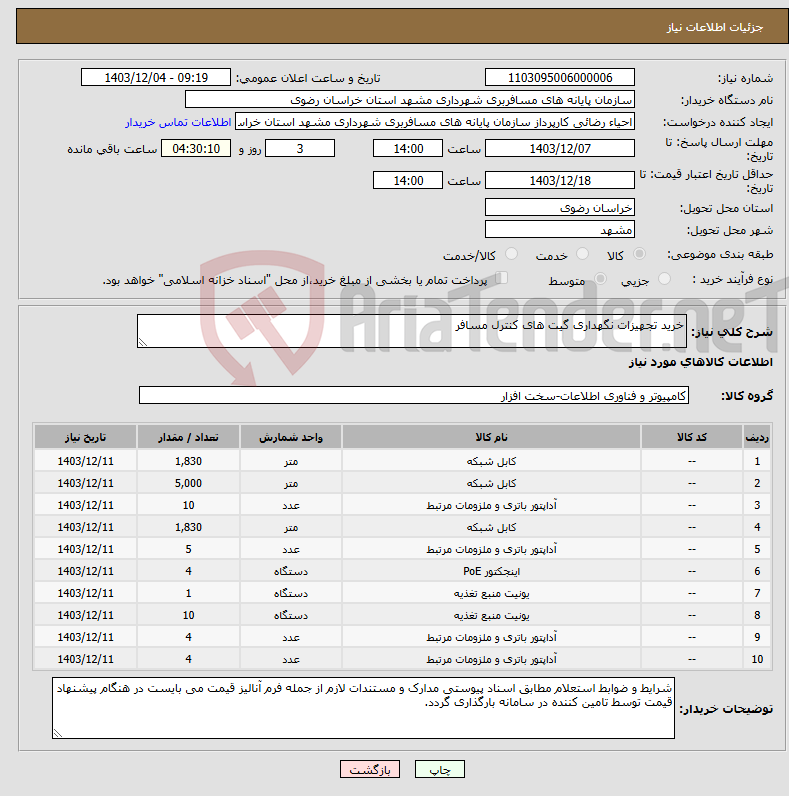
Task: Click quantity 1,830 in row 1
Action: pos(188,461)
